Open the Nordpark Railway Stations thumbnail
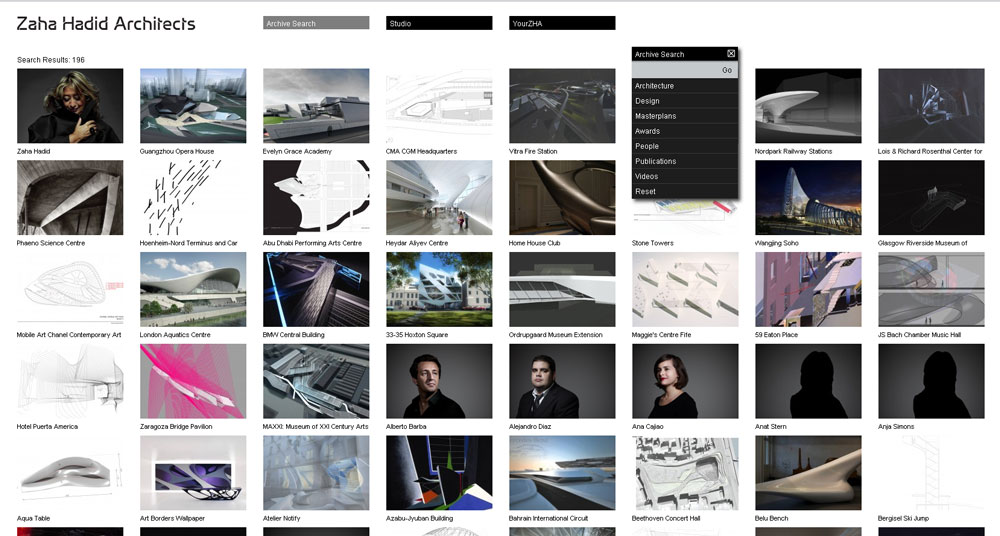Screen dimensions: 1000x536 (808, 106)
